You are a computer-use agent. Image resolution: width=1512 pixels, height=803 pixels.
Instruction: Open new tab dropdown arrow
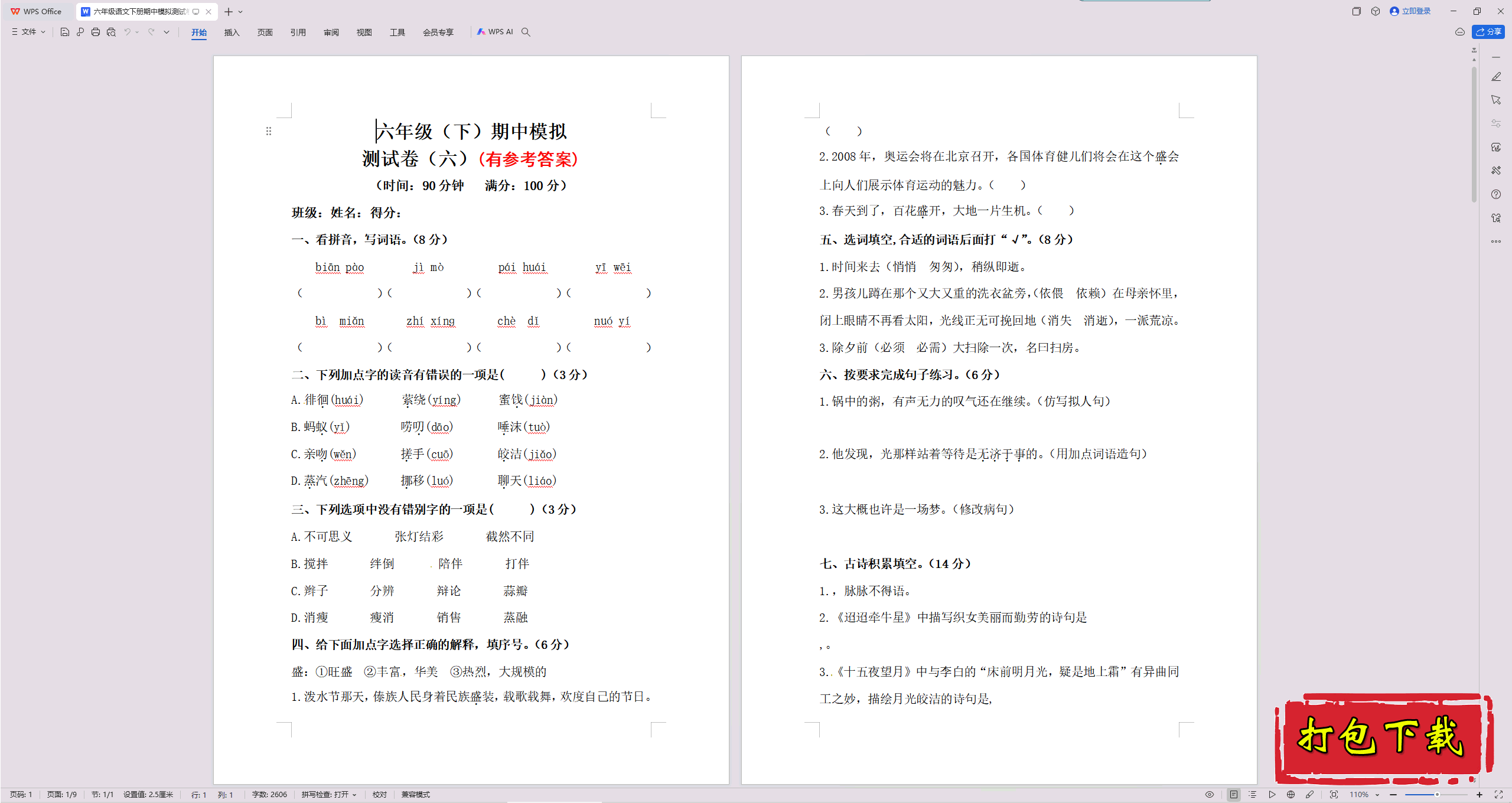(x=240, y=12)
